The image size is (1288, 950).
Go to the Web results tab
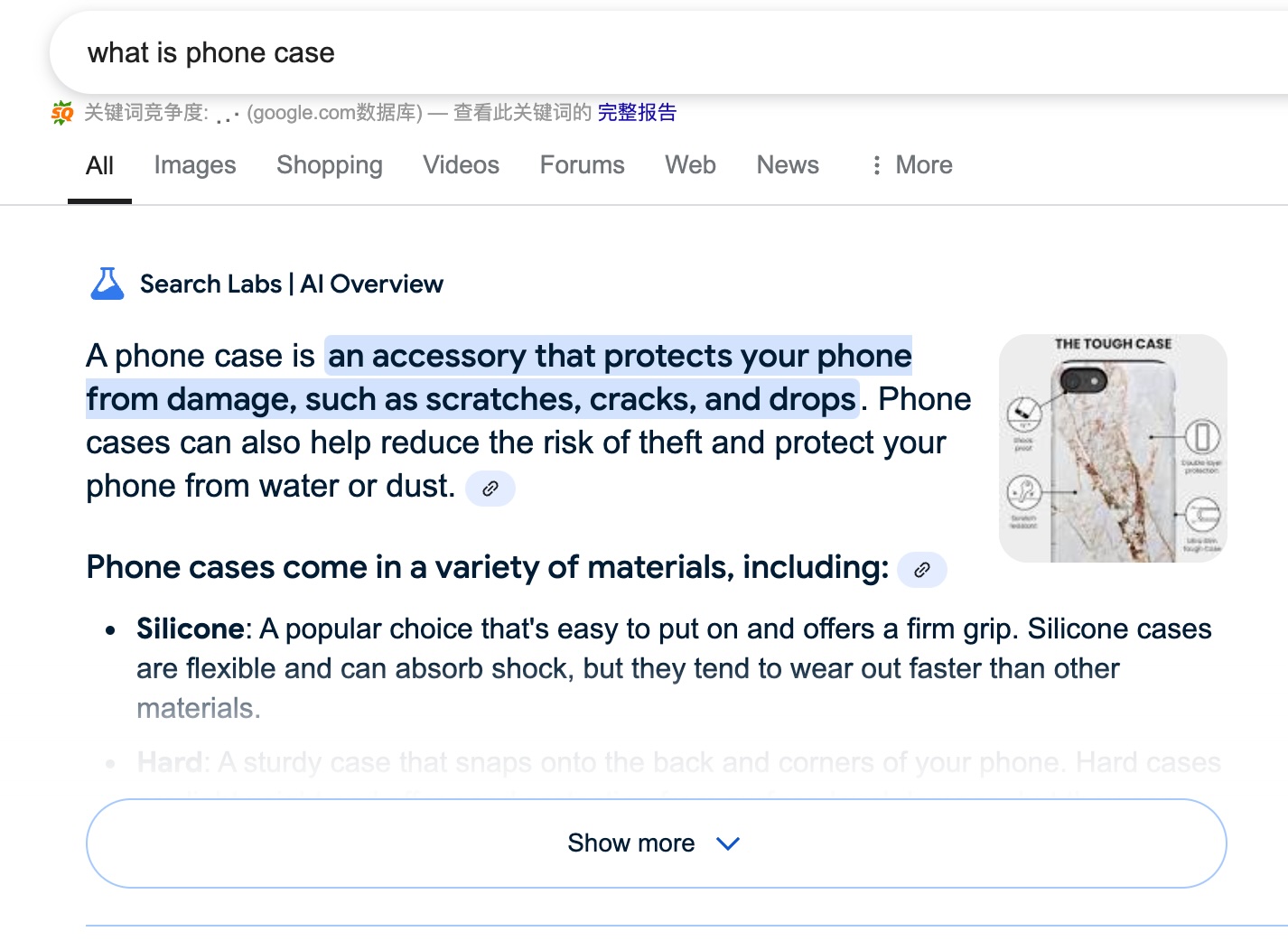pyautogui.click(x=690, y=165)
